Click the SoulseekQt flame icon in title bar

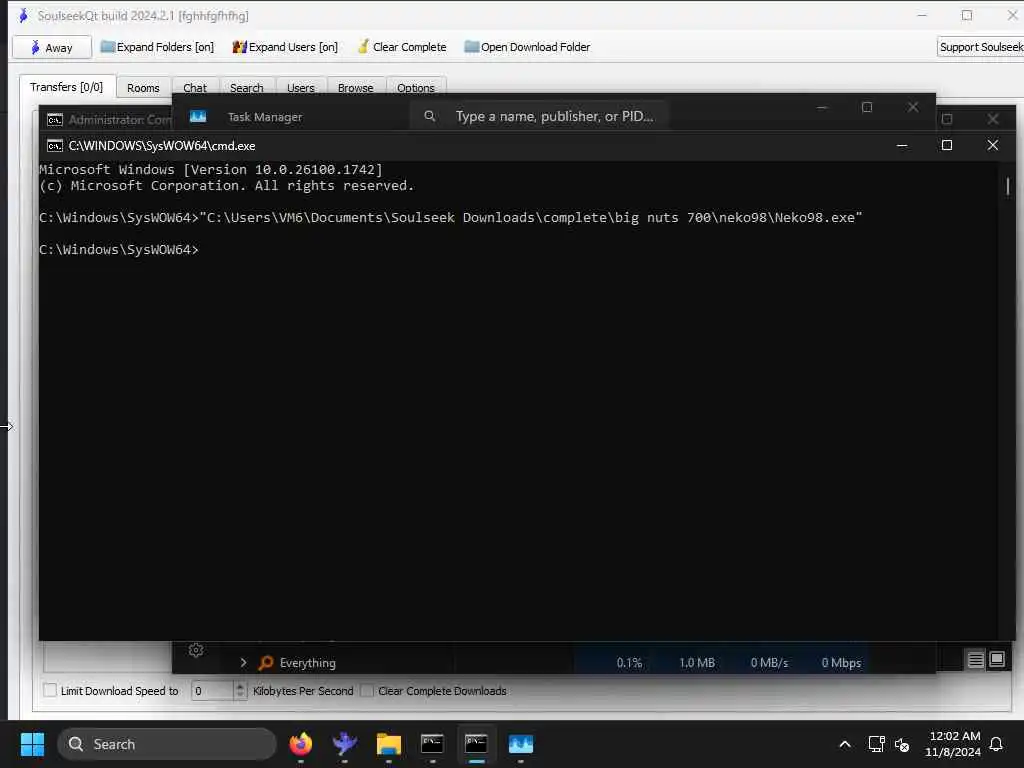pyautogui.click(x=24, y=15)
